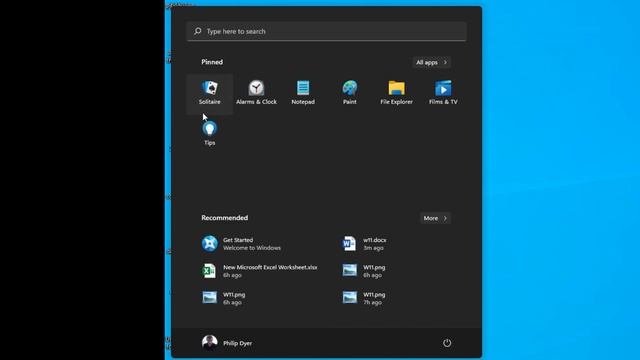Launch Films & TV app

pos(443,93)
